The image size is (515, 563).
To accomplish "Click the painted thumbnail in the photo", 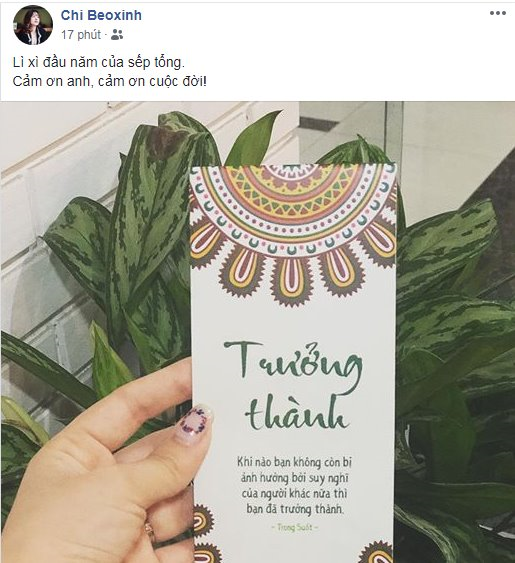I will 194,424.
